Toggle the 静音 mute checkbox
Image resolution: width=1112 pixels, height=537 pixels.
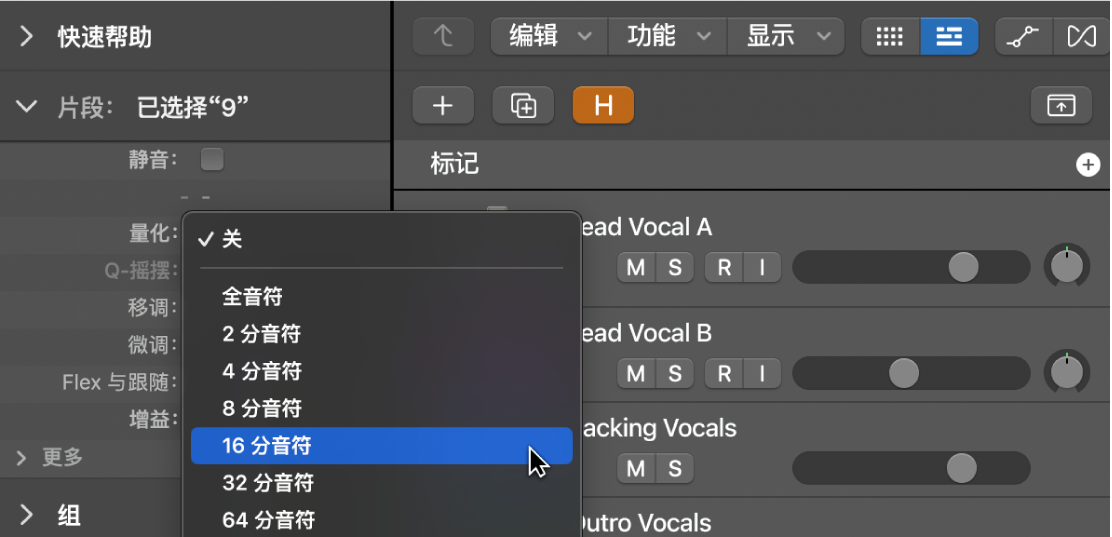pyautogui.click(x=212, y=159)
